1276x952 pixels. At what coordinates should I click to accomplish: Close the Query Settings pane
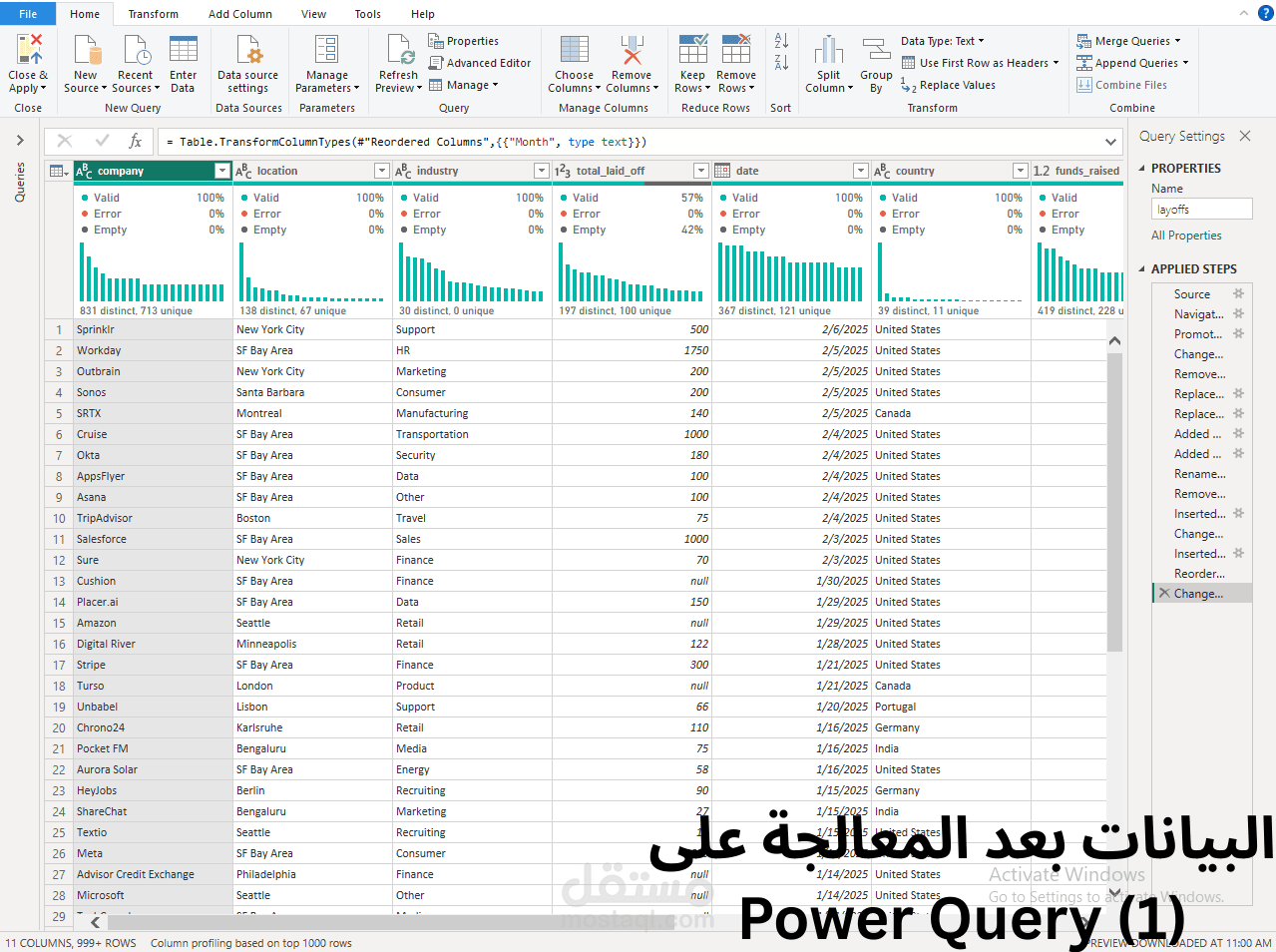pyautogui.click(x=1245, y=136)
